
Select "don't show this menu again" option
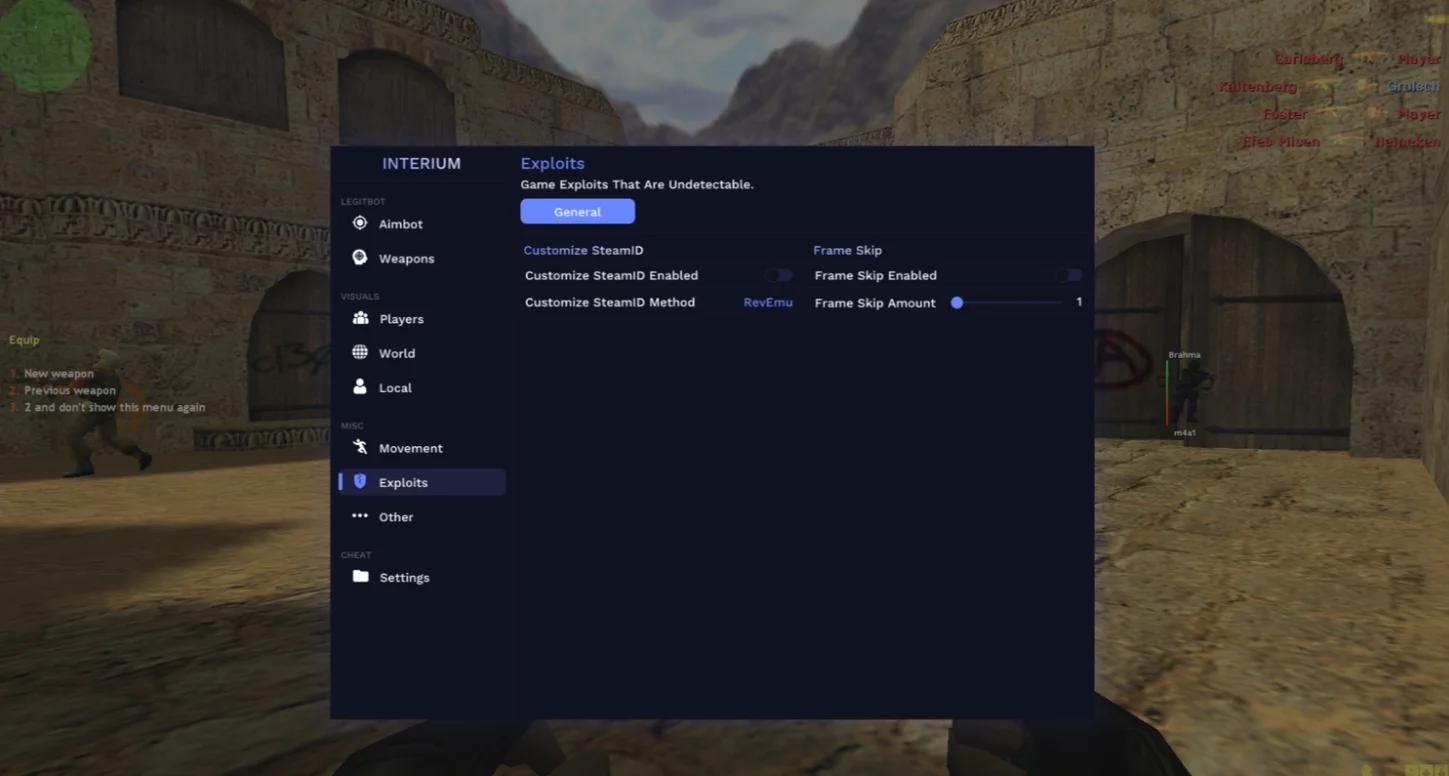(114, 408)
